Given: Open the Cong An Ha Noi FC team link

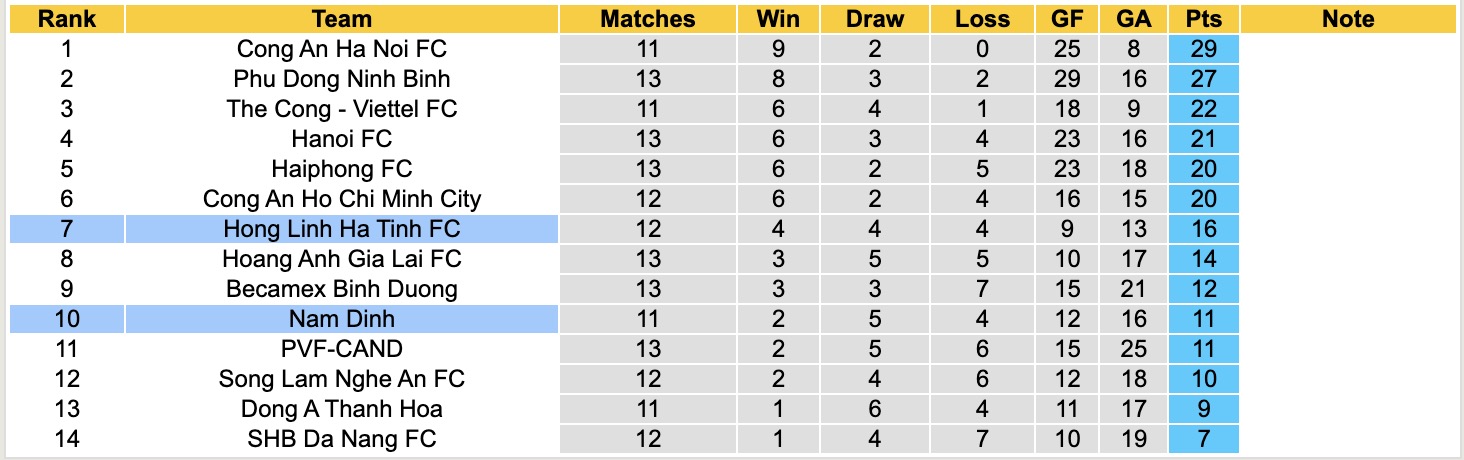Looking at the screenshot, I should point(342,49).
